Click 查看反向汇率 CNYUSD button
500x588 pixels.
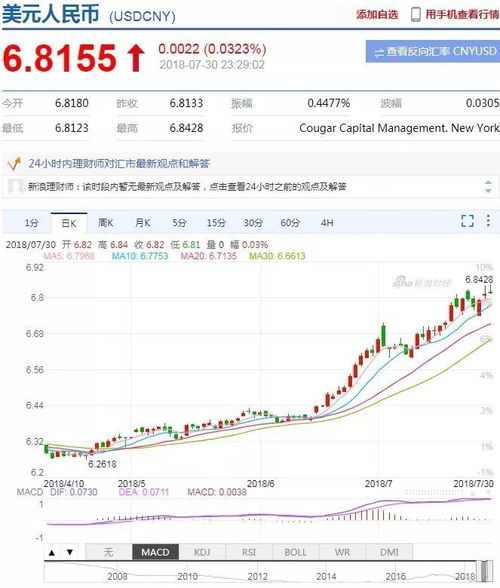(x=433, y=51)
